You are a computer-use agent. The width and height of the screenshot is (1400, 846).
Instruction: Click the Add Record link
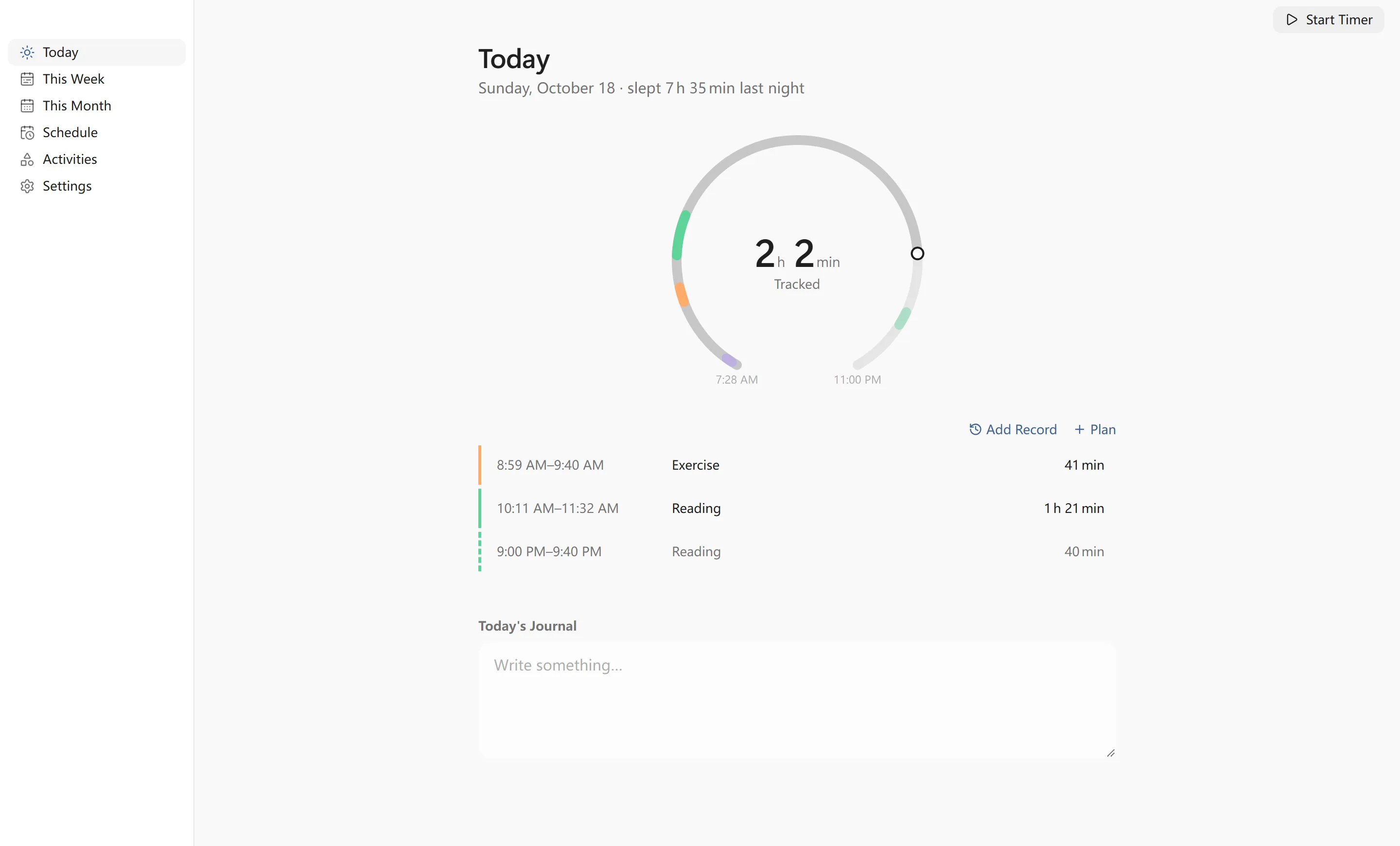tap(1013, 429)
